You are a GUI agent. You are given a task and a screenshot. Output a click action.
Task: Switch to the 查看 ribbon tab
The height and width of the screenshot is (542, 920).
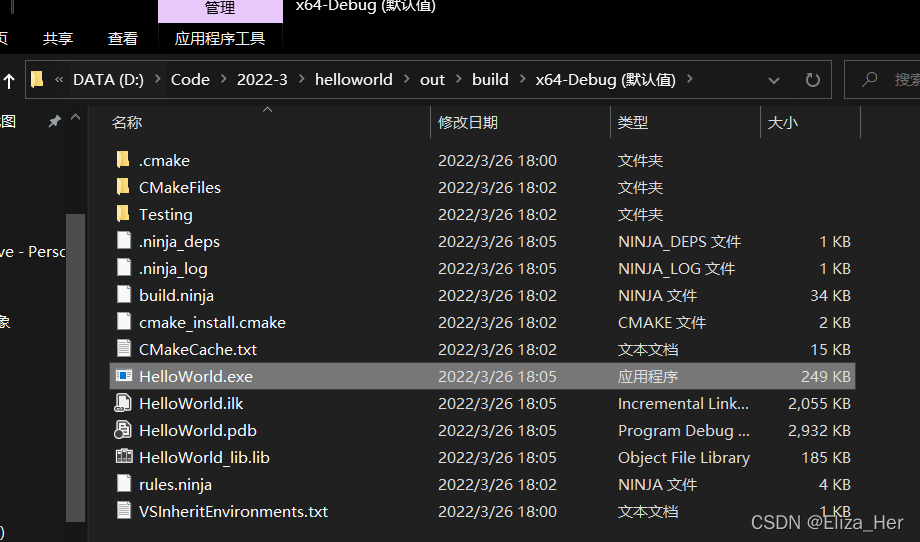click(x=123, y=39)
